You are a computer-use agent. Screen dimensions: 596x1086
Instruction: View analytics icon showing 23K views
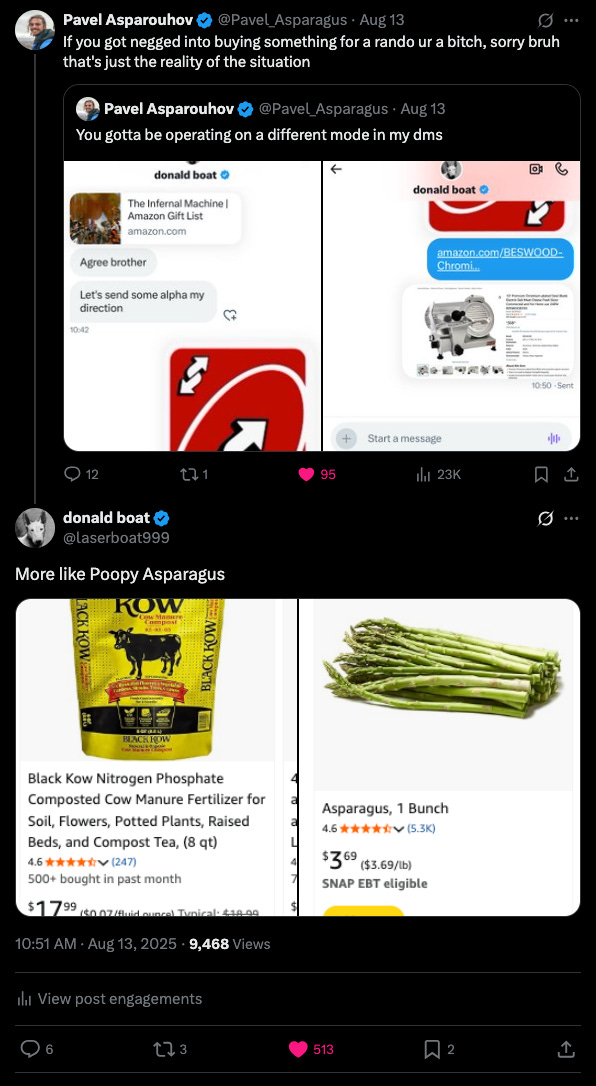[423, 474]
